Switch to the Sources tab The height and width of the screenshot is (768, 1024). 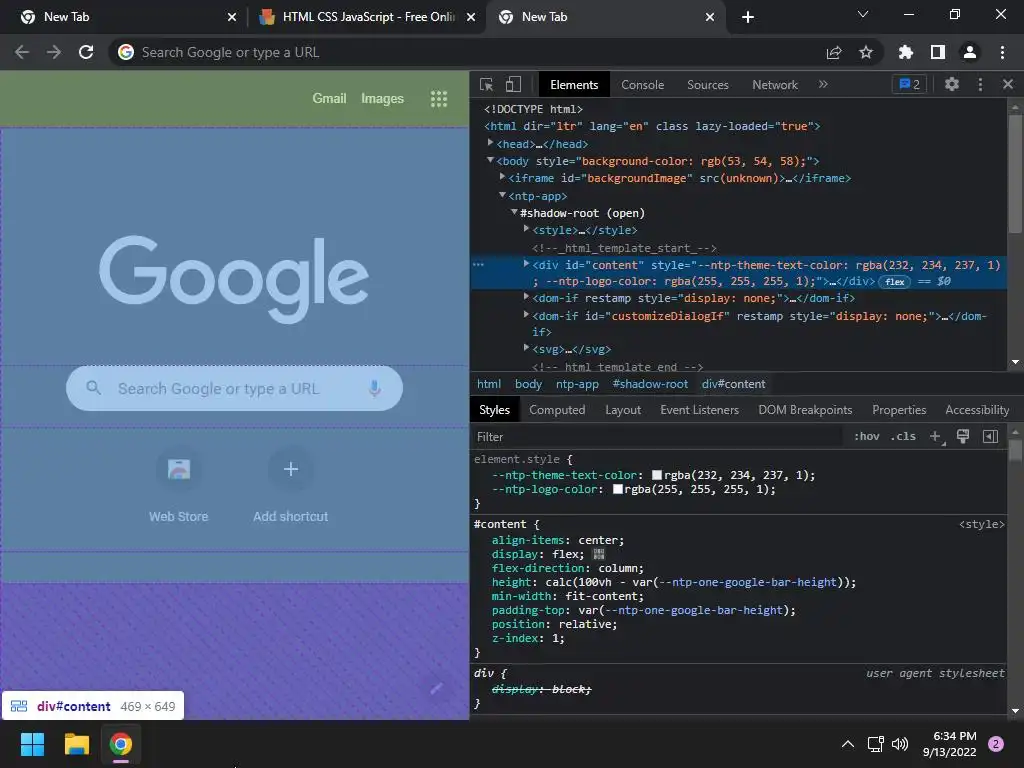click(x=707, y=84)
